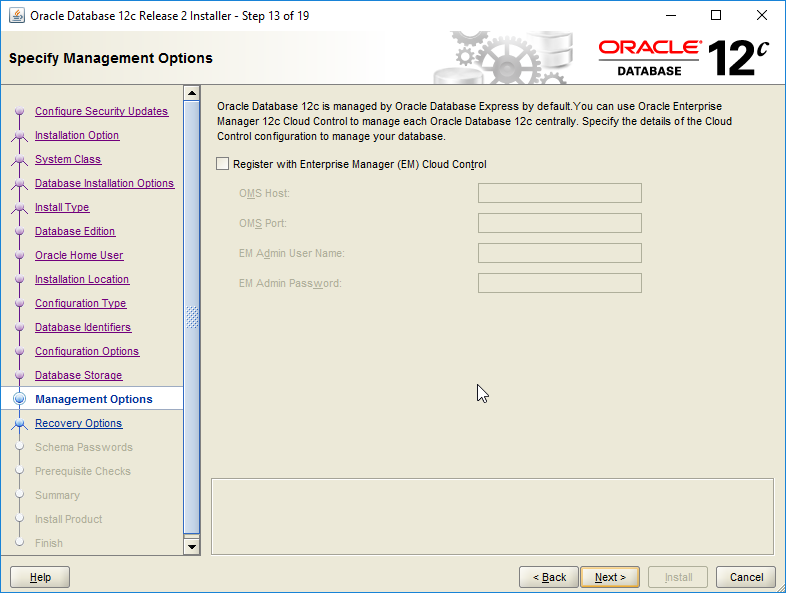
Task: Click the Install Type step marker icon
Action: pyautogui.click(x=20, y=208)
